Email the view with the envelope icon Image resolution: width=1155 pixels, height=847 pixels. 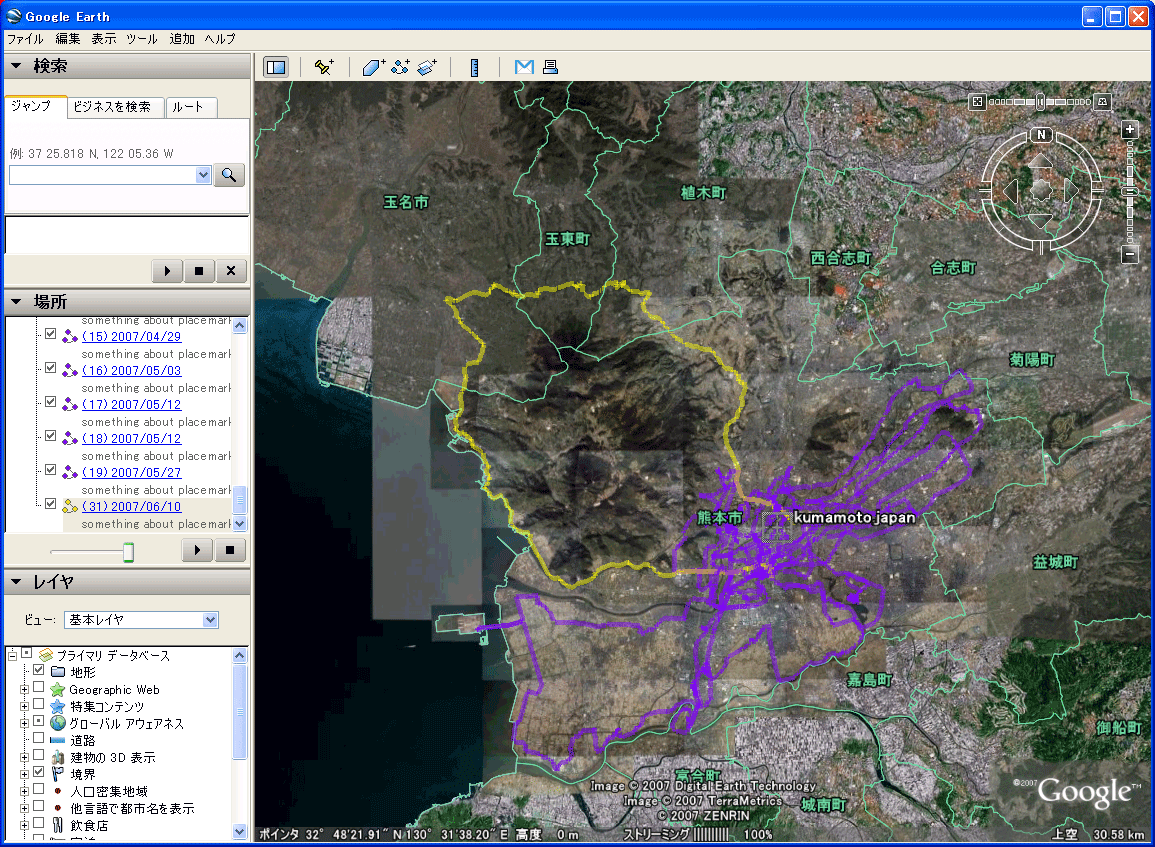click(x=524, y=67)
